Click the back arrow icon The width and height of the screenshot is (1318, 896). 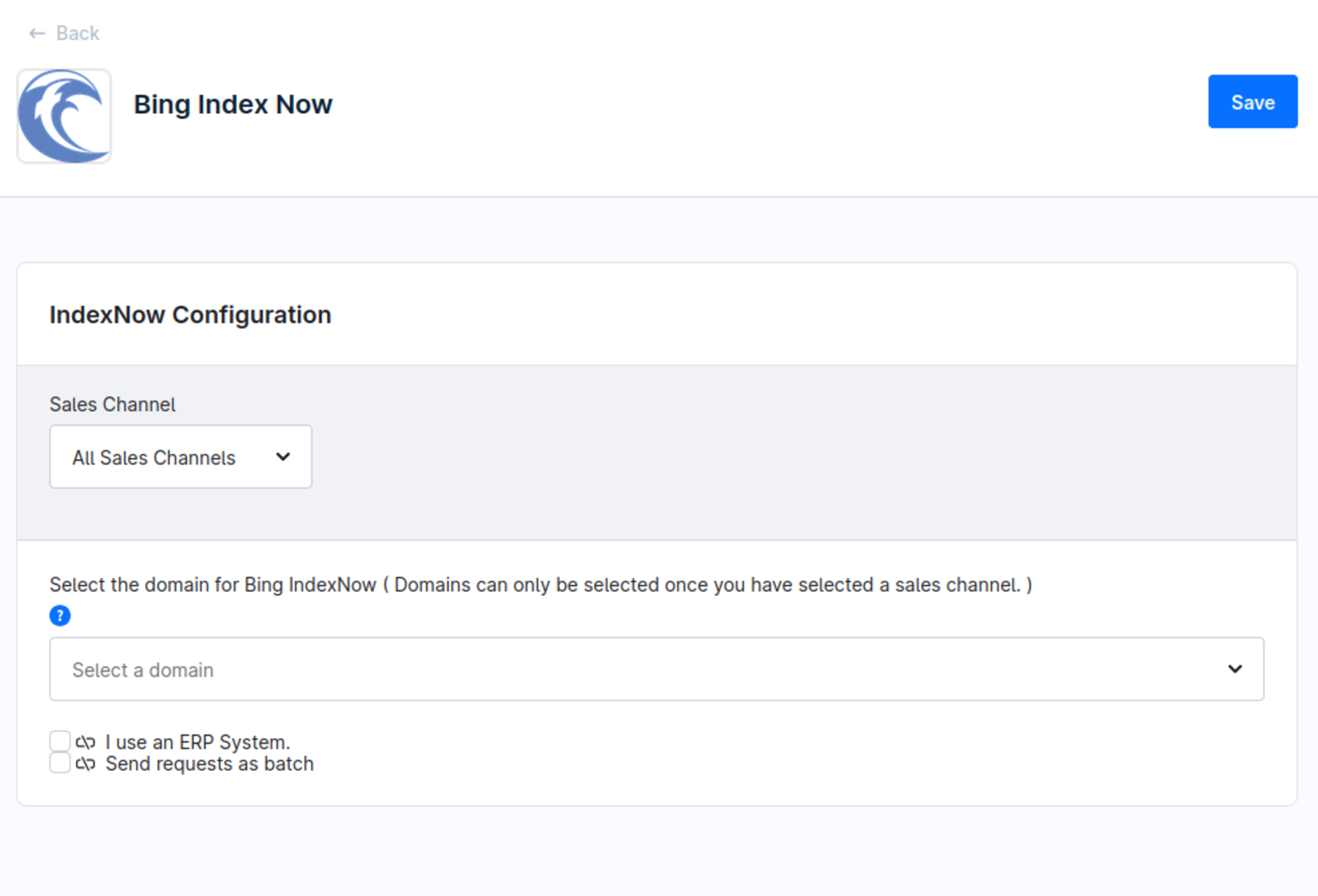point(37,33)
